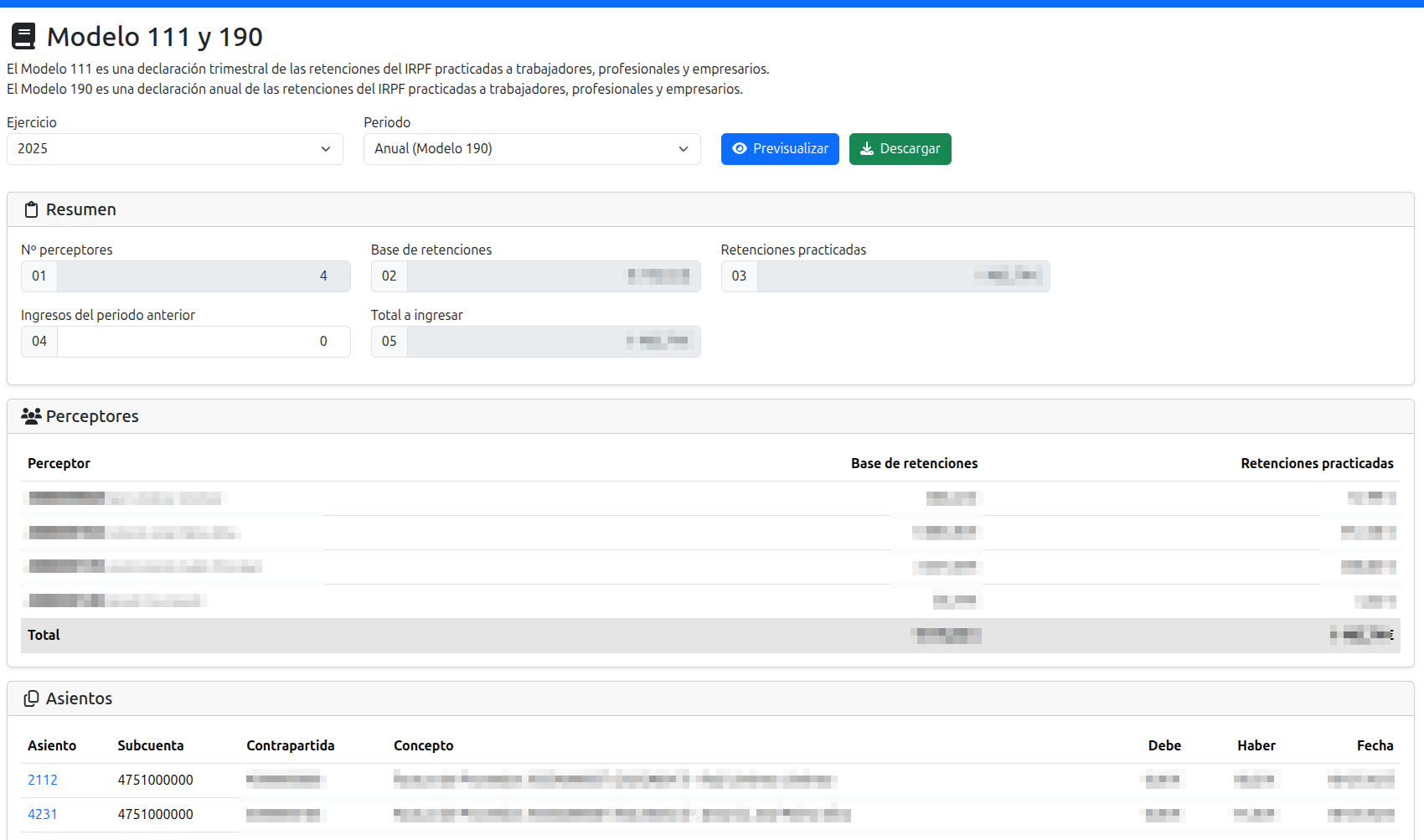
Task: Click the clipboard icon next to Resumen
Action: 31,210
